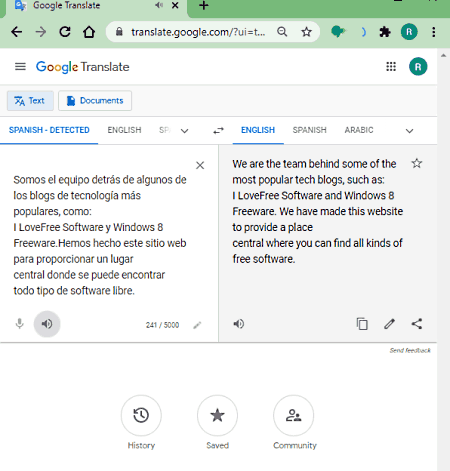
Task: Switch to Documents translation mode
Action: click(x=95, y=101)
